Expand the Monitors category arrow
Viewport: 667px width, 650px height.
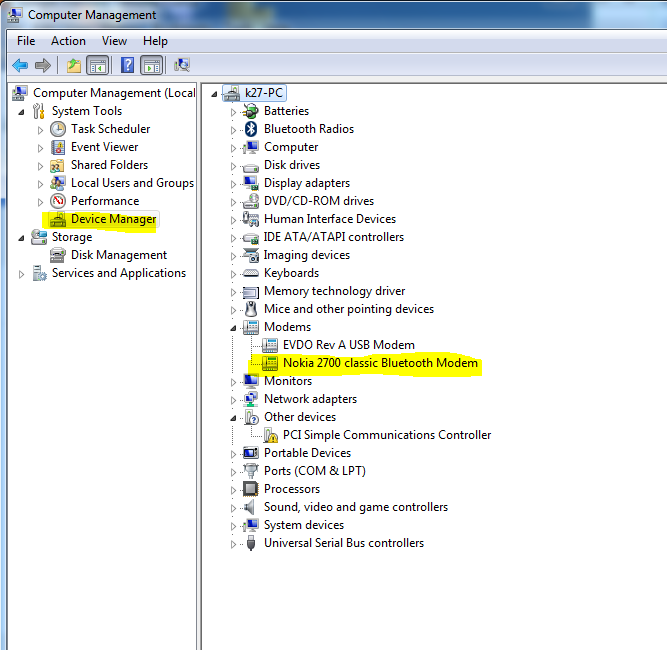click(233, 382)
